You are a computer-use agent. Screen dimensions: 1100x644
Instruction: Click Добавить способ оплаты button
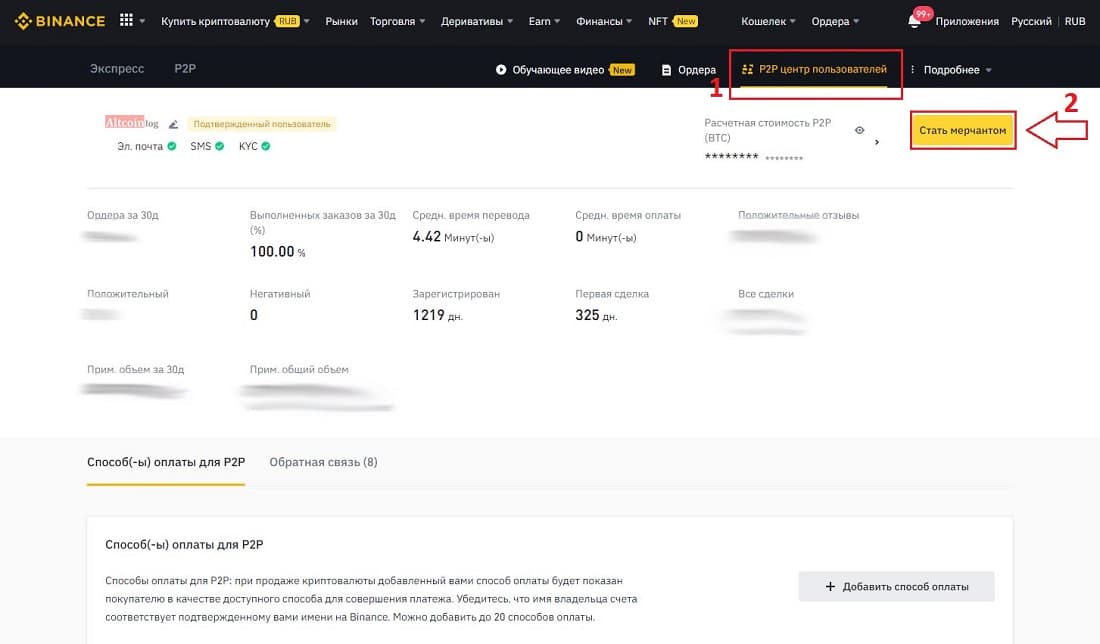[x=897, y=586]
